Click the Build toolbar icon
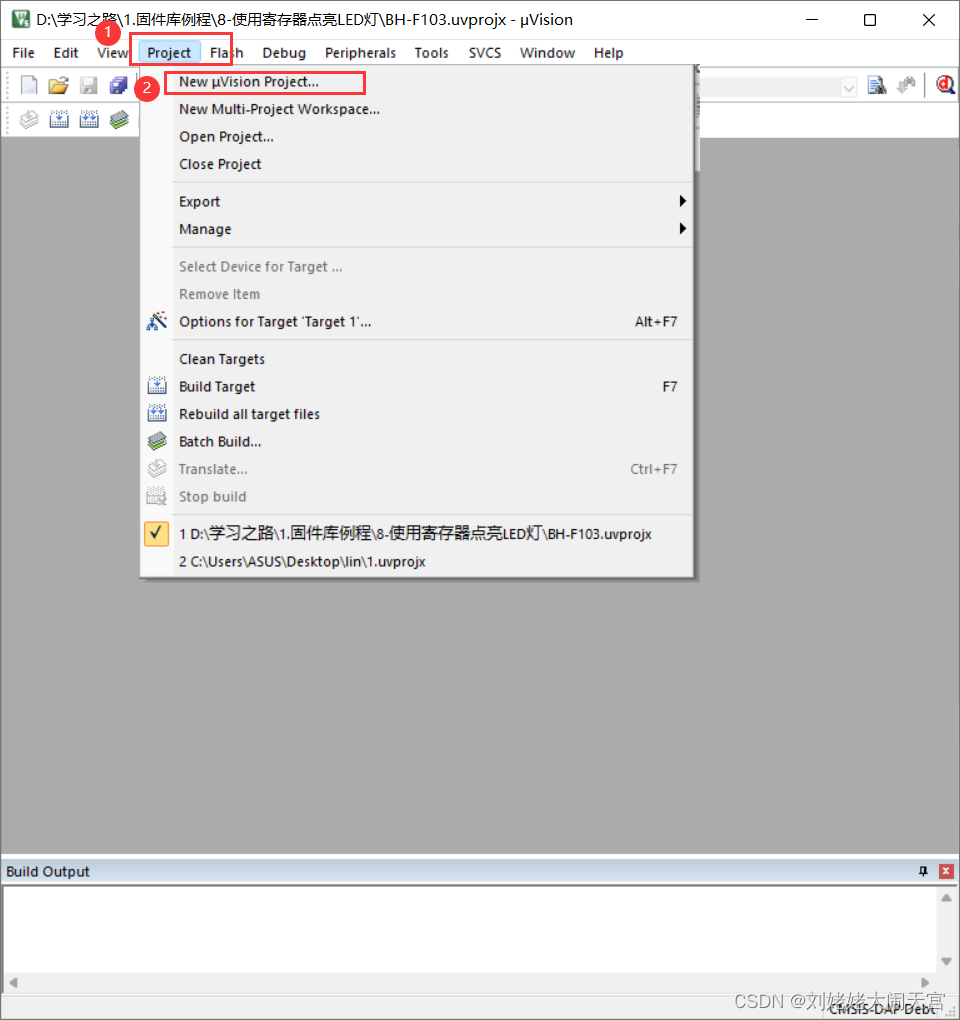The width and height of the screenshot is (960, 1020). (59, 119)
